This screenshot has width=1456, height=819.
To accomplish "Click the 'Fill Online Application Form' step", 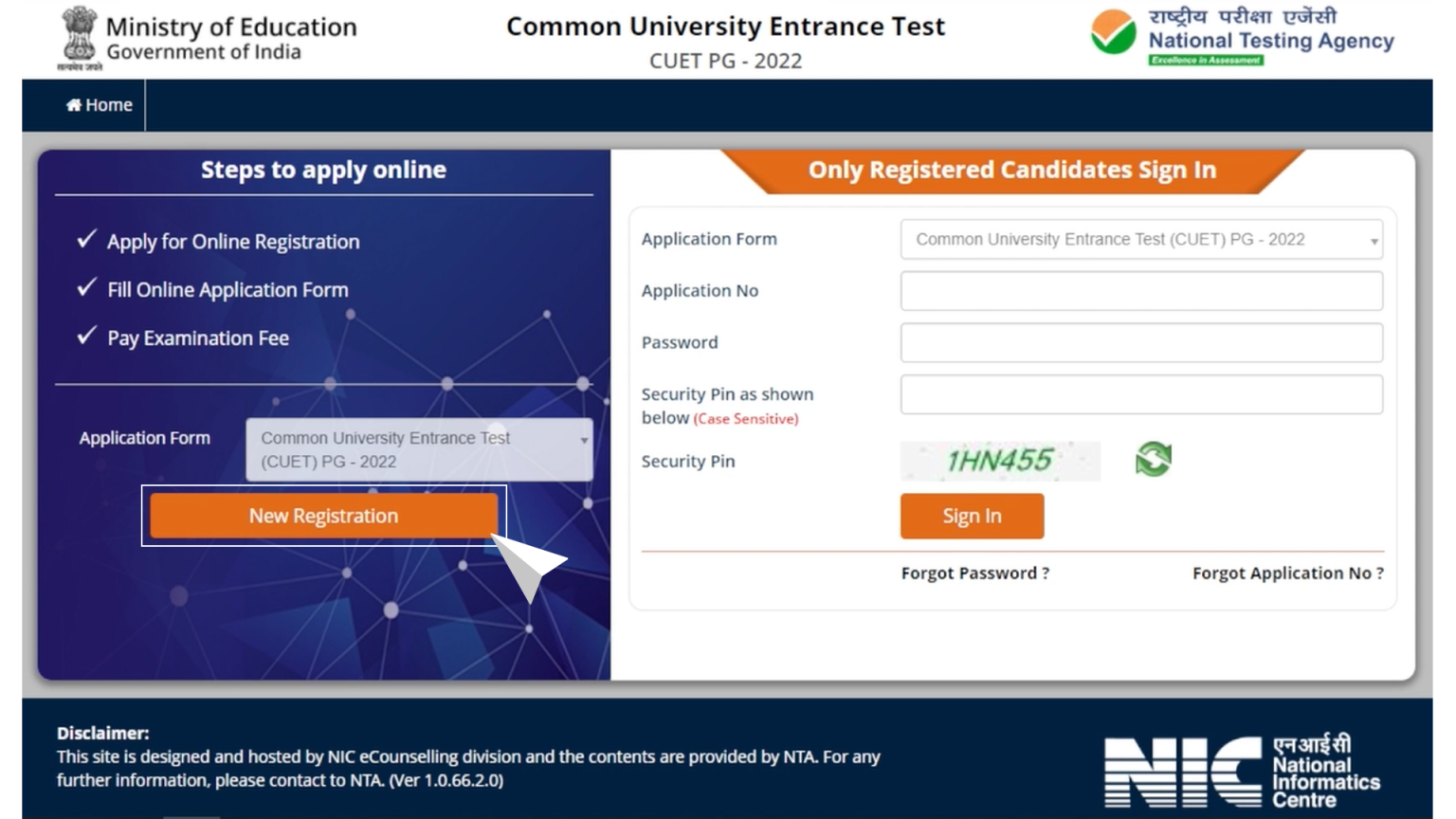I will (227, 290).
